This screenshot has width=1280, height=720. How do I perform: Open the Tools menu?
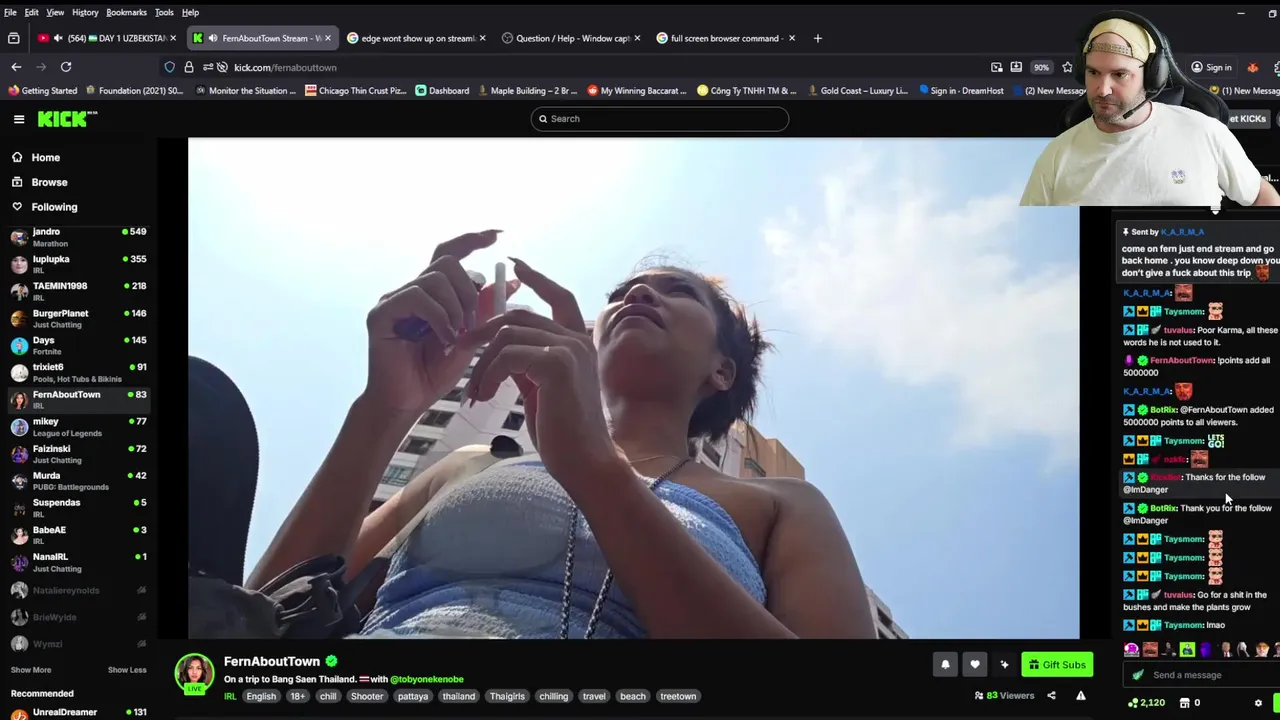pos(164,12)
